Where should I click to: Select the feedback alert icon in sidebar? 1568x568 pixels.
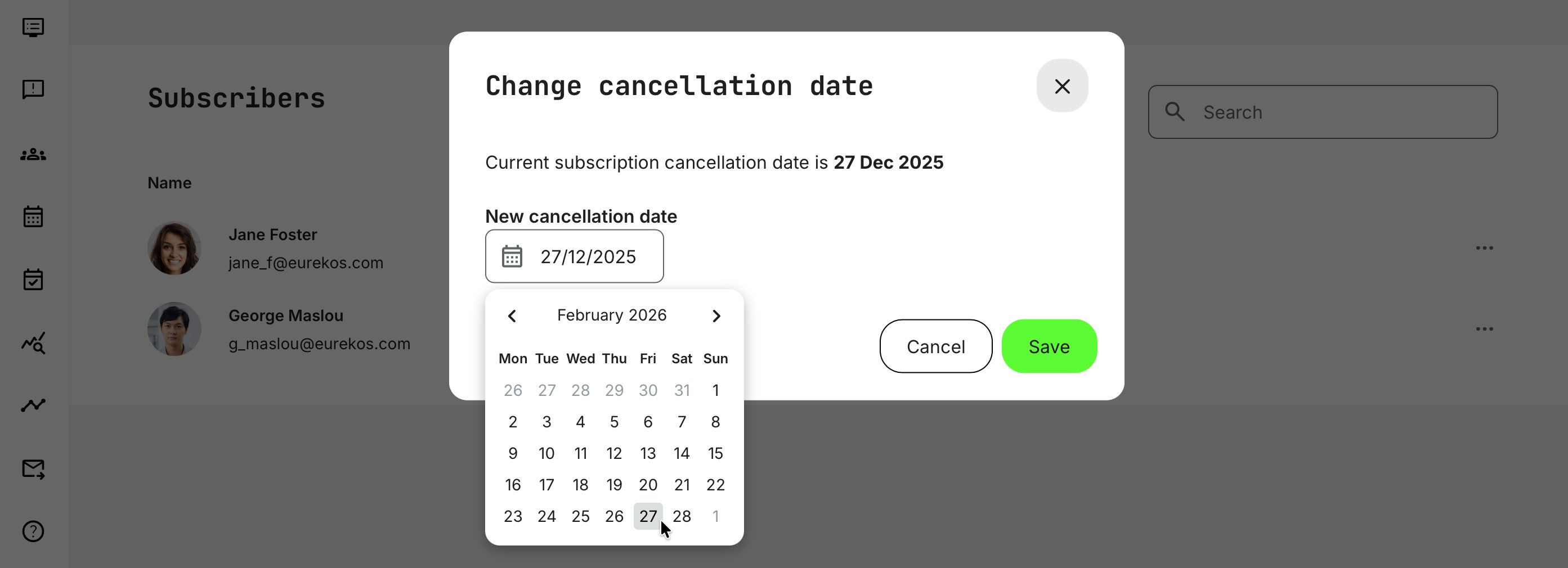33,89
